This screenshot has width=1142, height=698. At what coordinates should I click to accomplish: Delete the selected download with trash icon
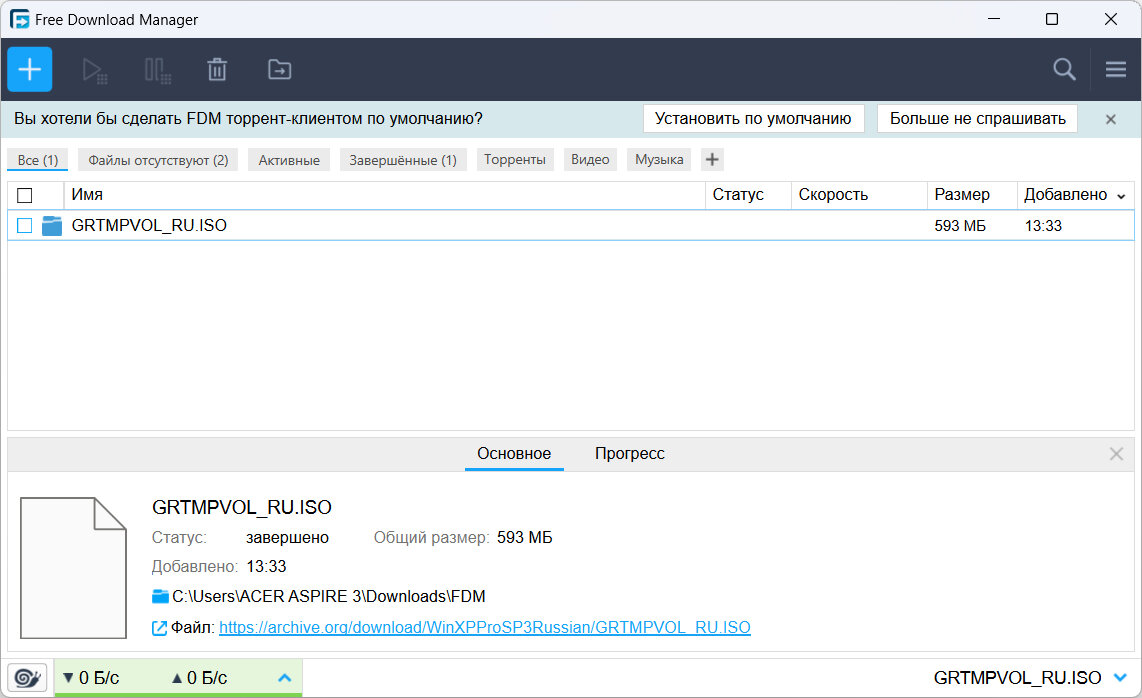coord(217,70)
